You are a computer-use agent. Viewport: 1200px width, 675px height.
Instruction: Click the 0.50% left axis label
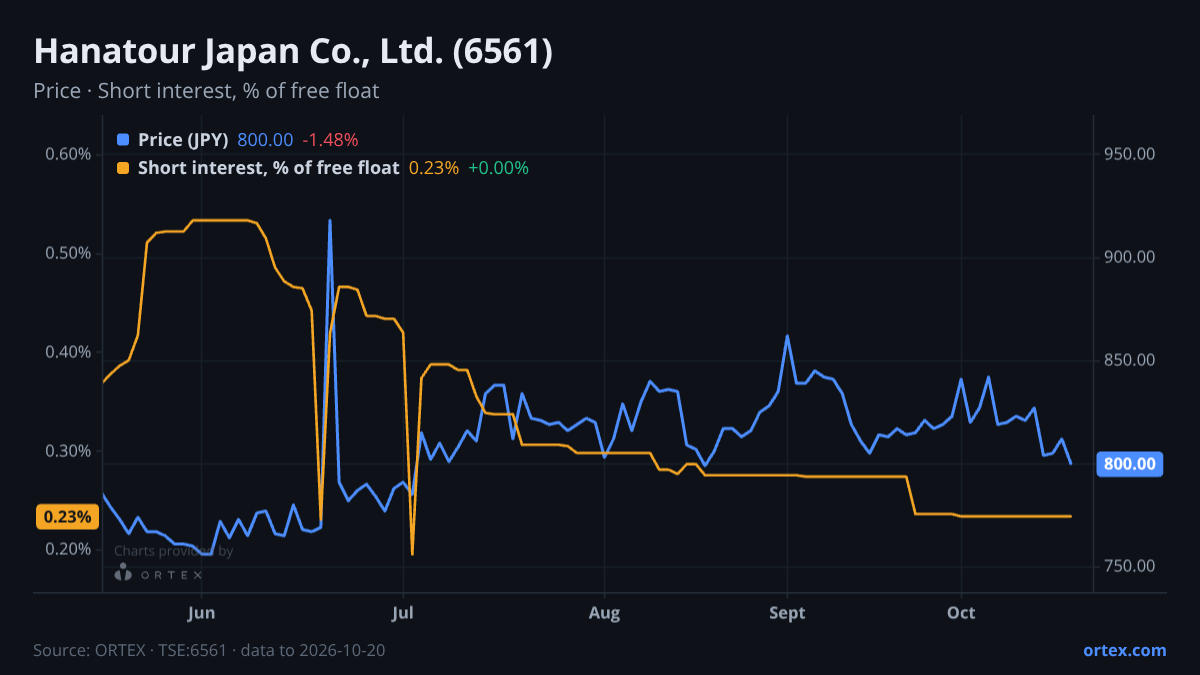click(68, 253)
